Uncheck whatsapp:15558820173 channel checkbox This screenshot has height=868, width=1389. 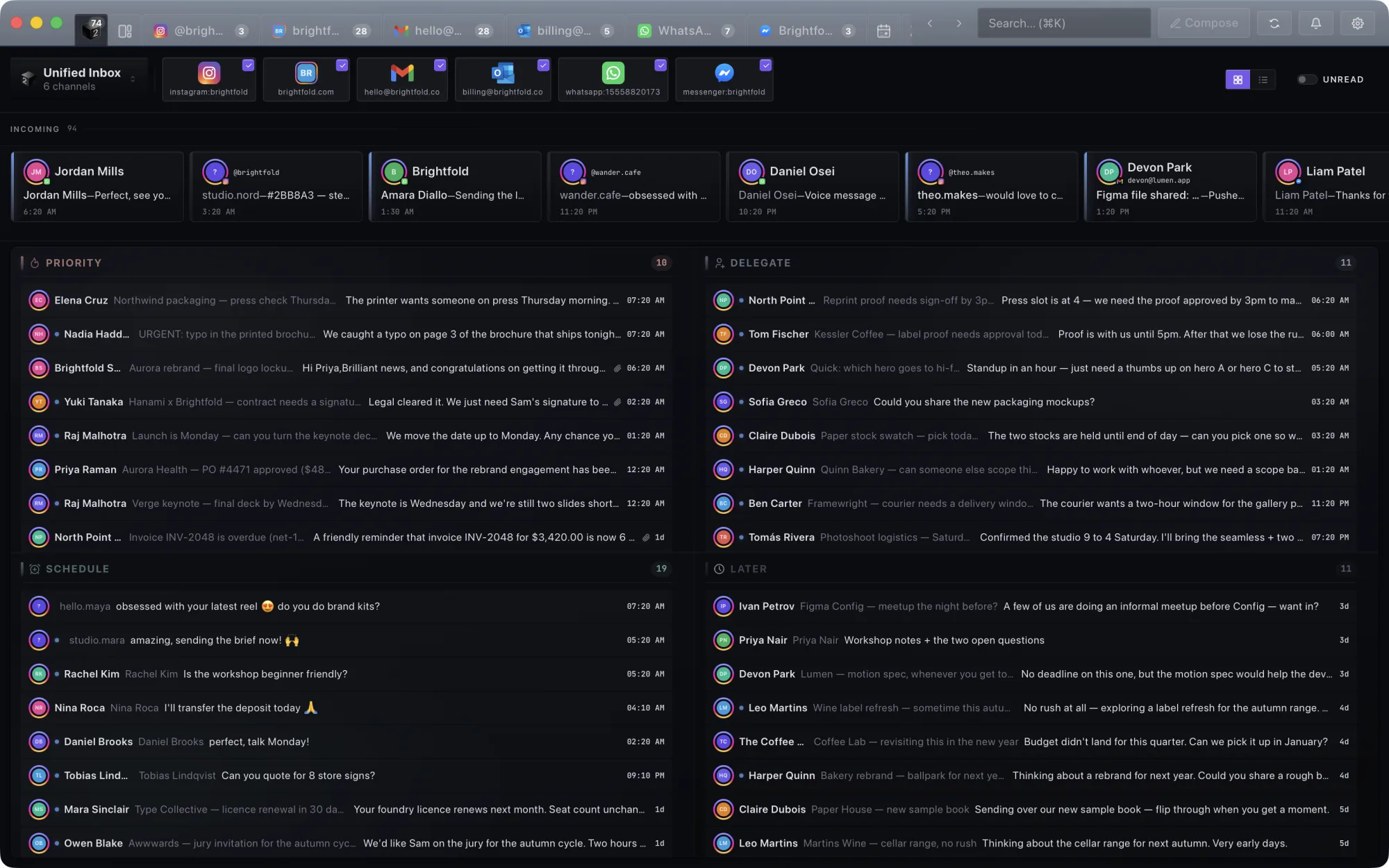[660, 65]
